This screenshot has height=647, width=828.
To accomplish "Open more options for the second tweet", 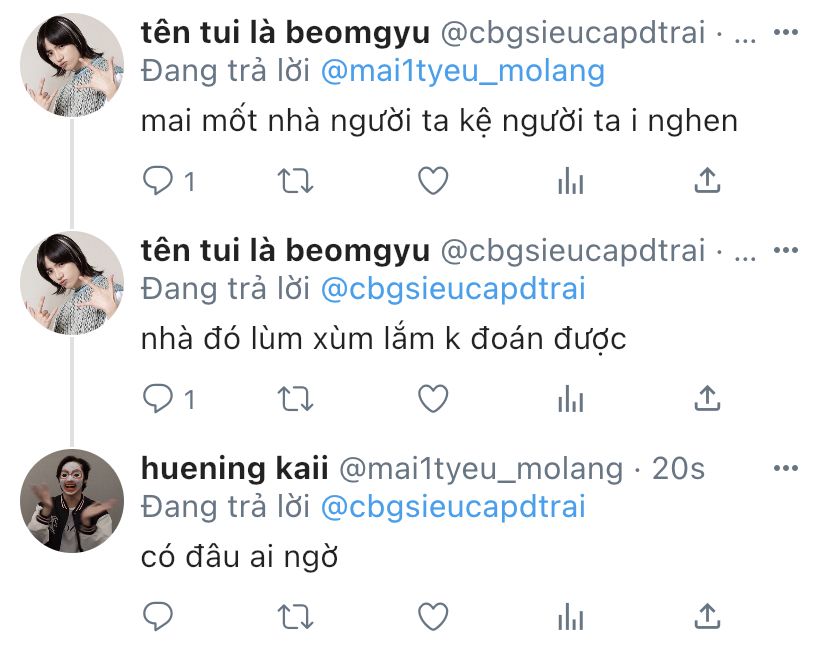I will [x=786, y=250].
